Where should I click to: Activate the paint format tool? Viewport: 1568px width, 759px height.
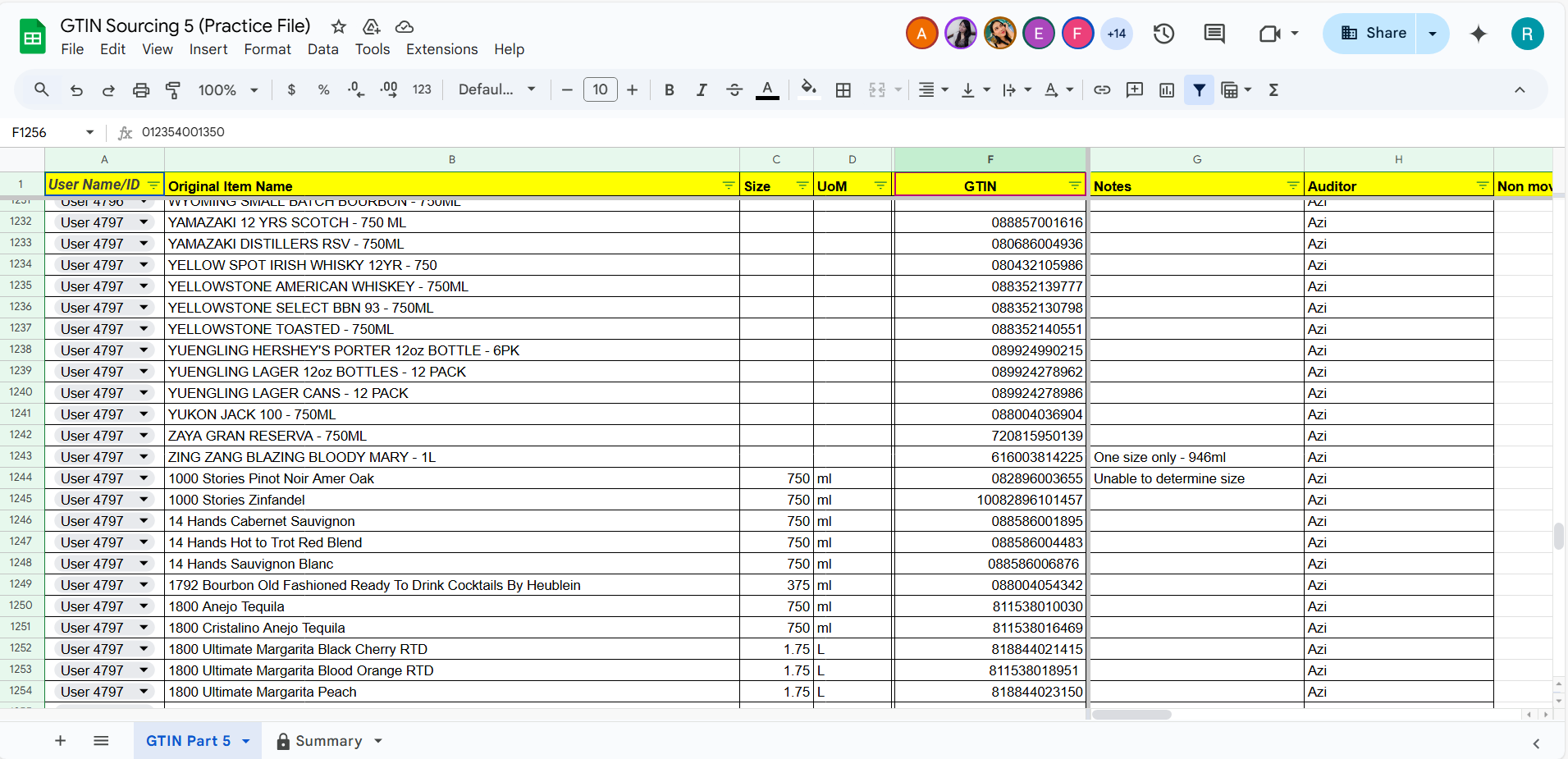tap(173, 90)
